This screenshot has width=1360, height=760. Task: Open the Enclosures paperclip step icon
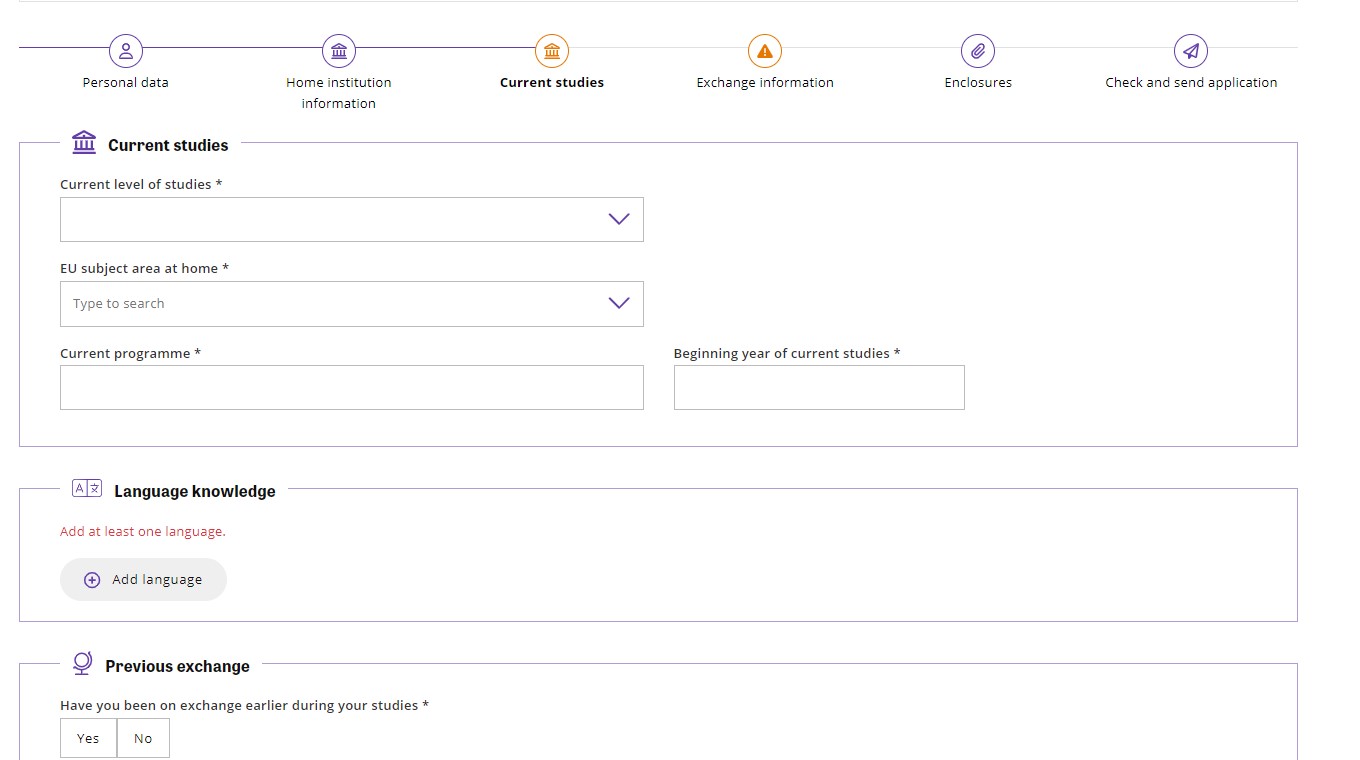coord(978,50)
